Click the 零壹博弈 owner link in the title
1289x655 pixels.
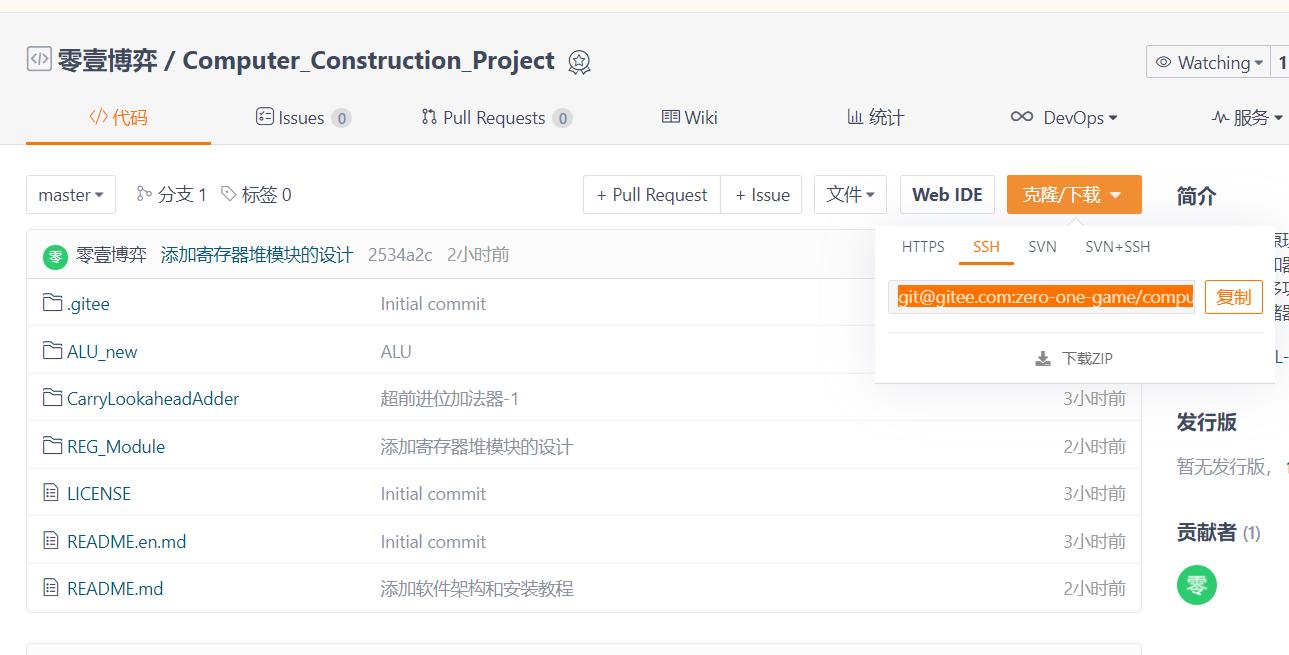(x=107, y=60)
